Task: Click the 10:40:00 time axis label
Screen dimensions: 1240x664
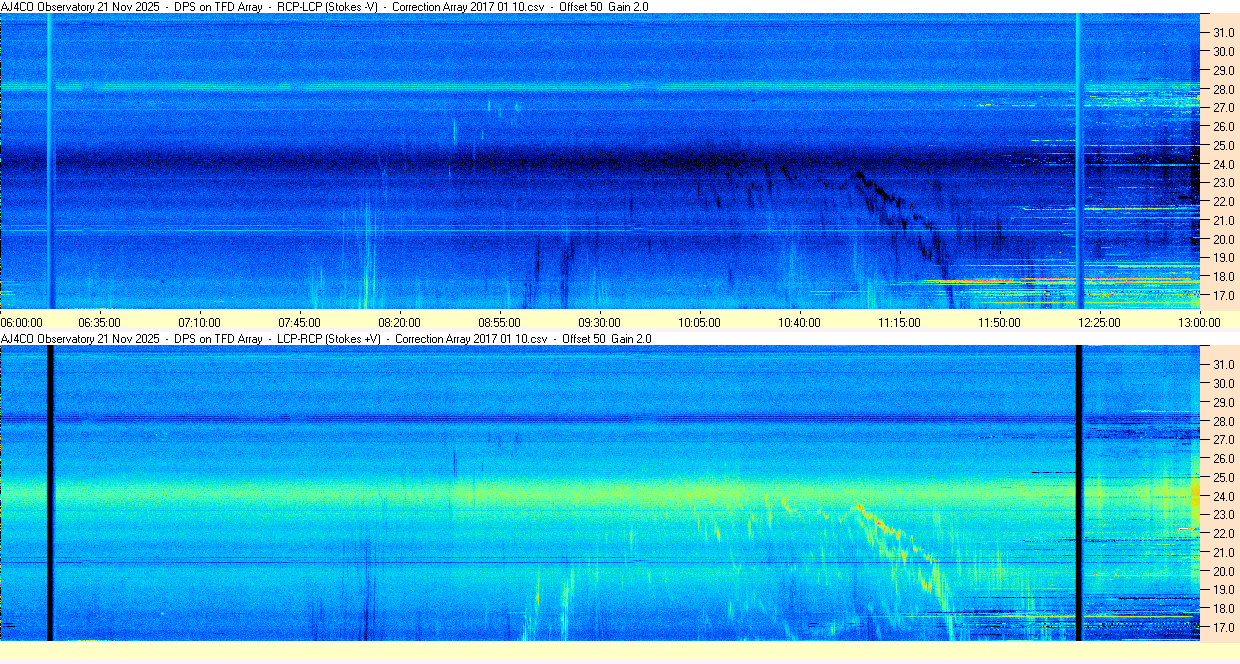Action: pos(799,323)
